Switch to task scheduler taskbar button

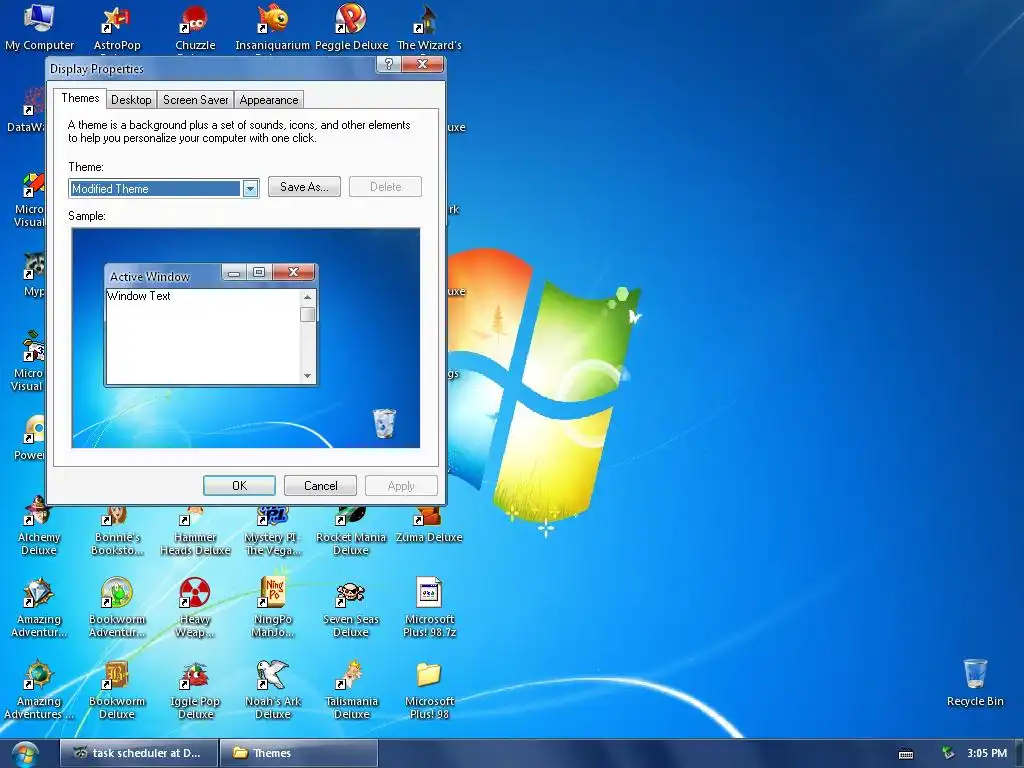138,753
